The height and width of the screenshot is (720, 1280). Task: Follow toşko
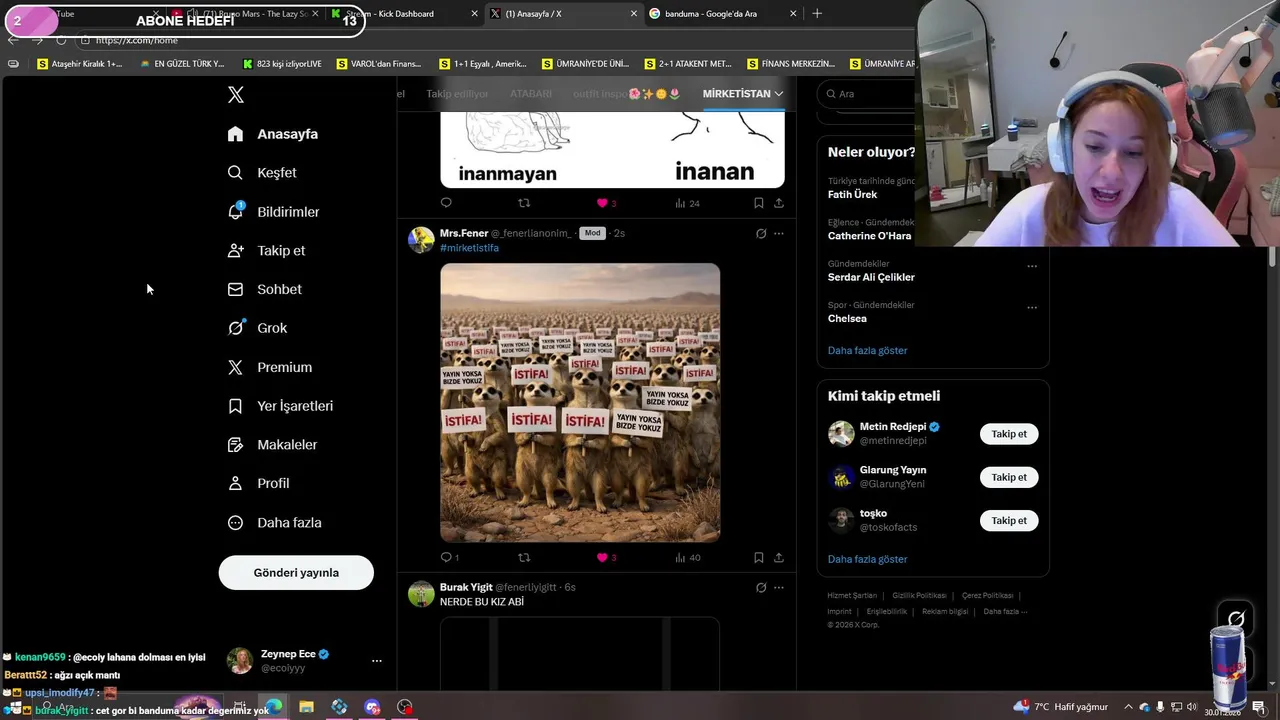point(1009,520)
